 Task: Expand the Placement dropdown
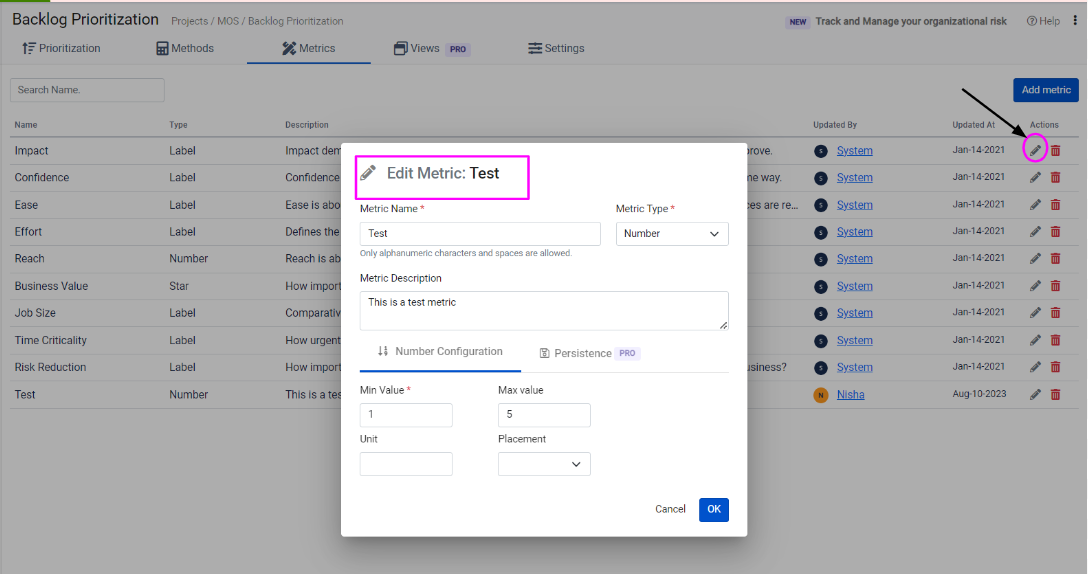click(544, 464)
